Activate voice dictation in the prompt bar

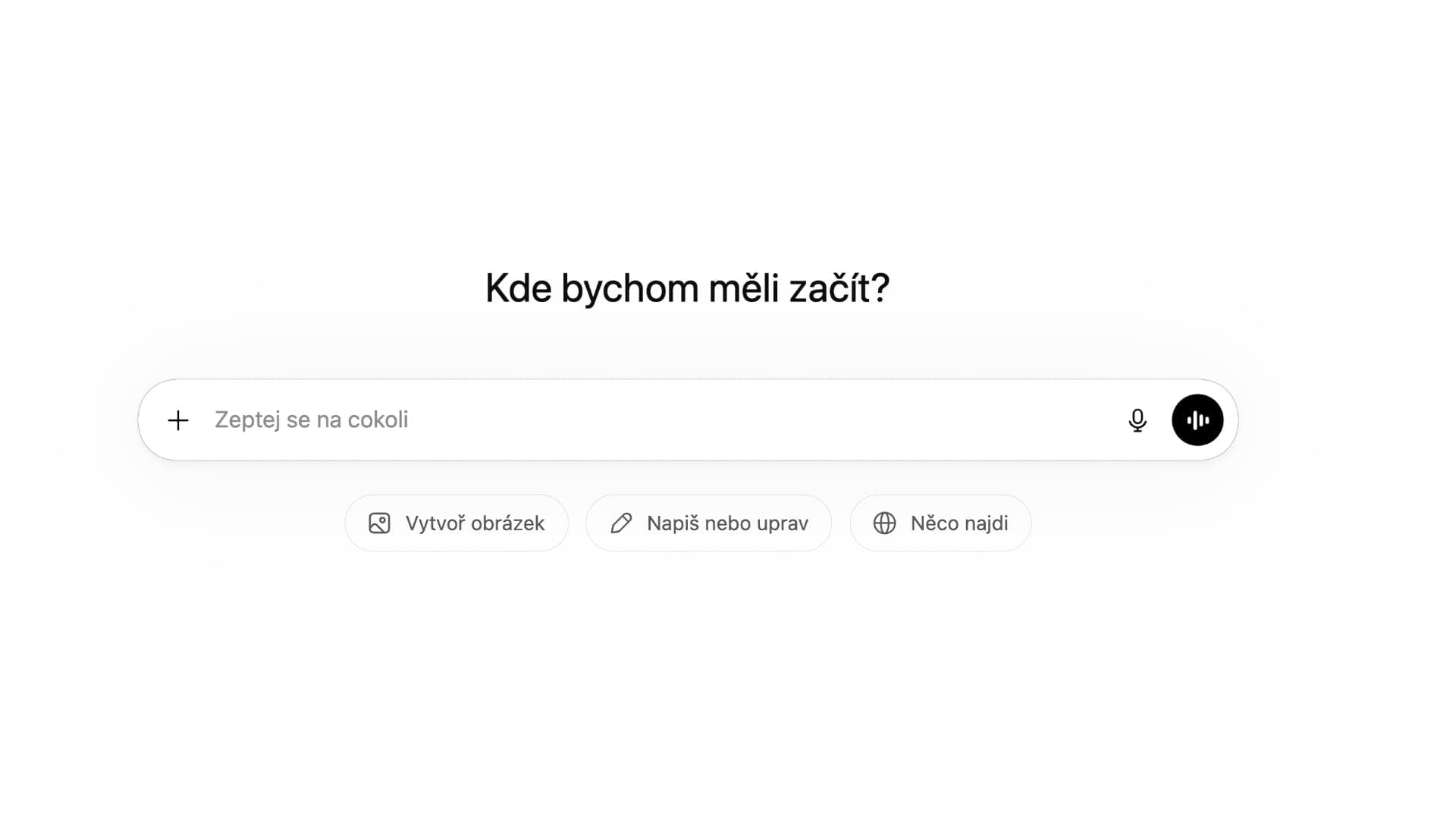(x=1137, y=419)
